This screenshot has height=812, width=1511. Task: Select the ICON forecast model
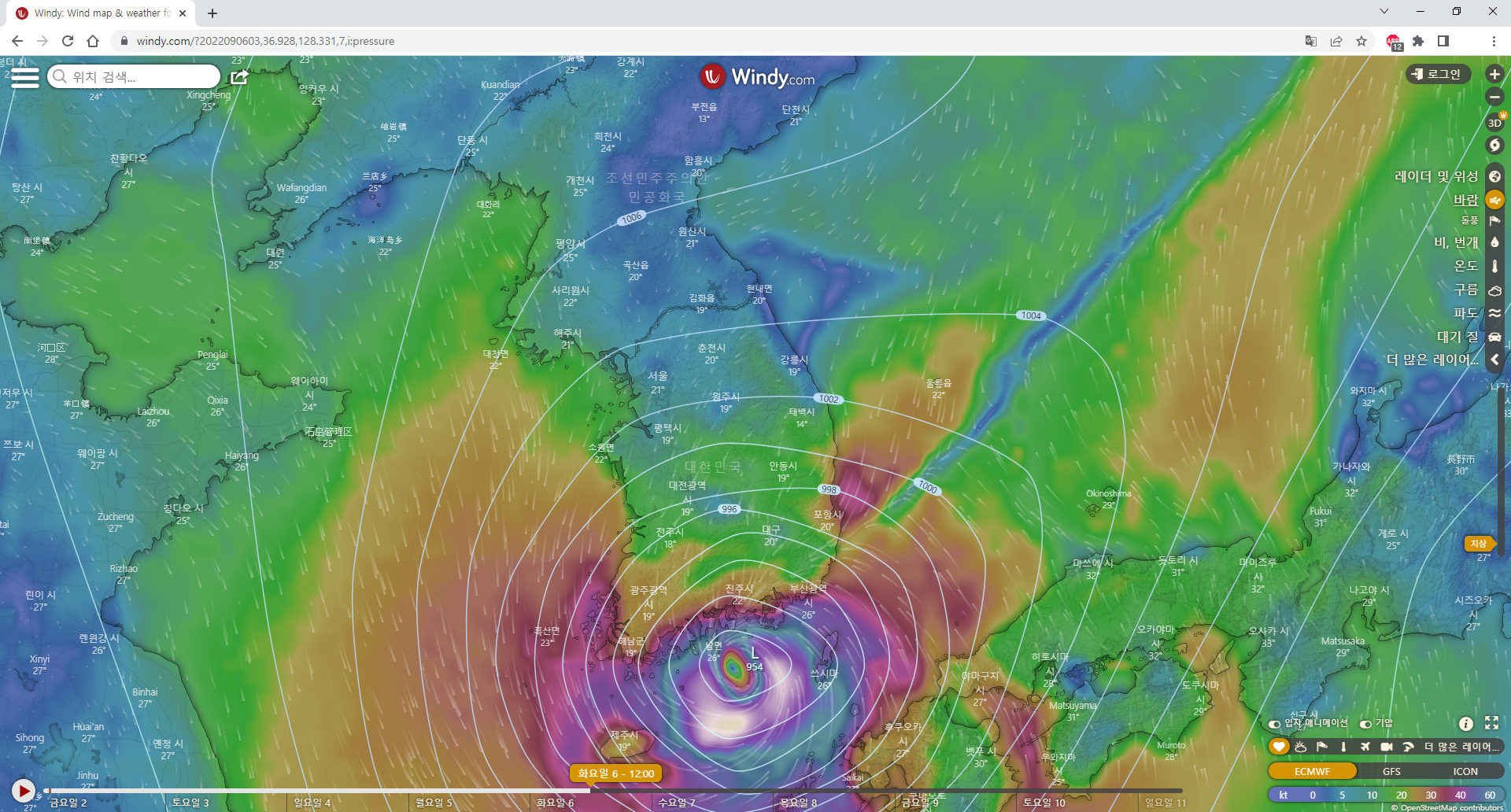point(1465,771)
